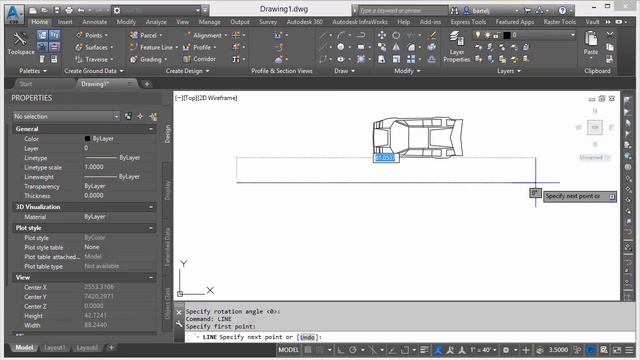Select the Mirror tool in Modify panel
The height and width of the screenshot is (360, 640).
(x=396, y=47)
